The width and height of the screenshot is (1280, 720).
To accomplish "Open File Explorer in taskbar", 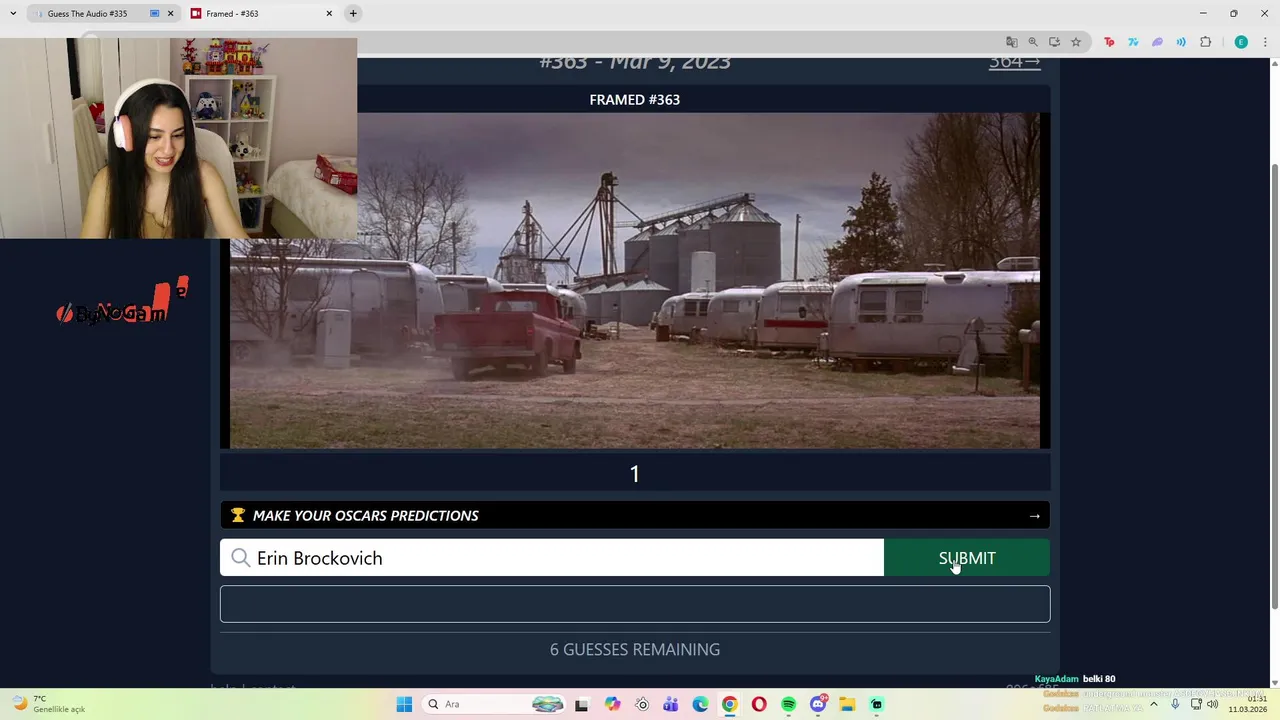I will (x=847, y=704).
